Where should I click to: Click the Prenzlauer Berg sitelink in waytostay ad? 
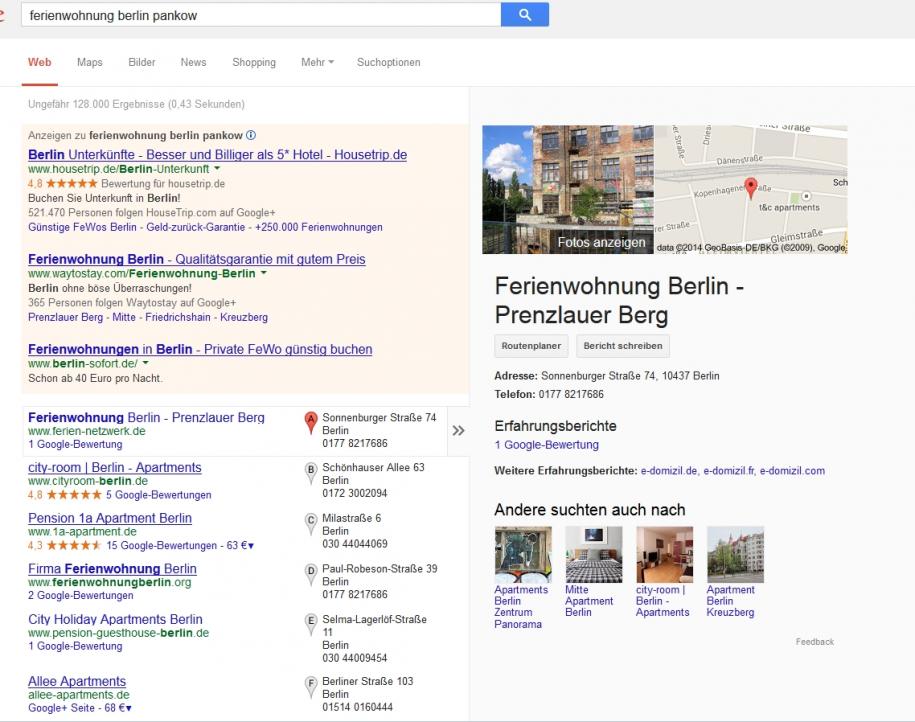click(x=65, y=317)
